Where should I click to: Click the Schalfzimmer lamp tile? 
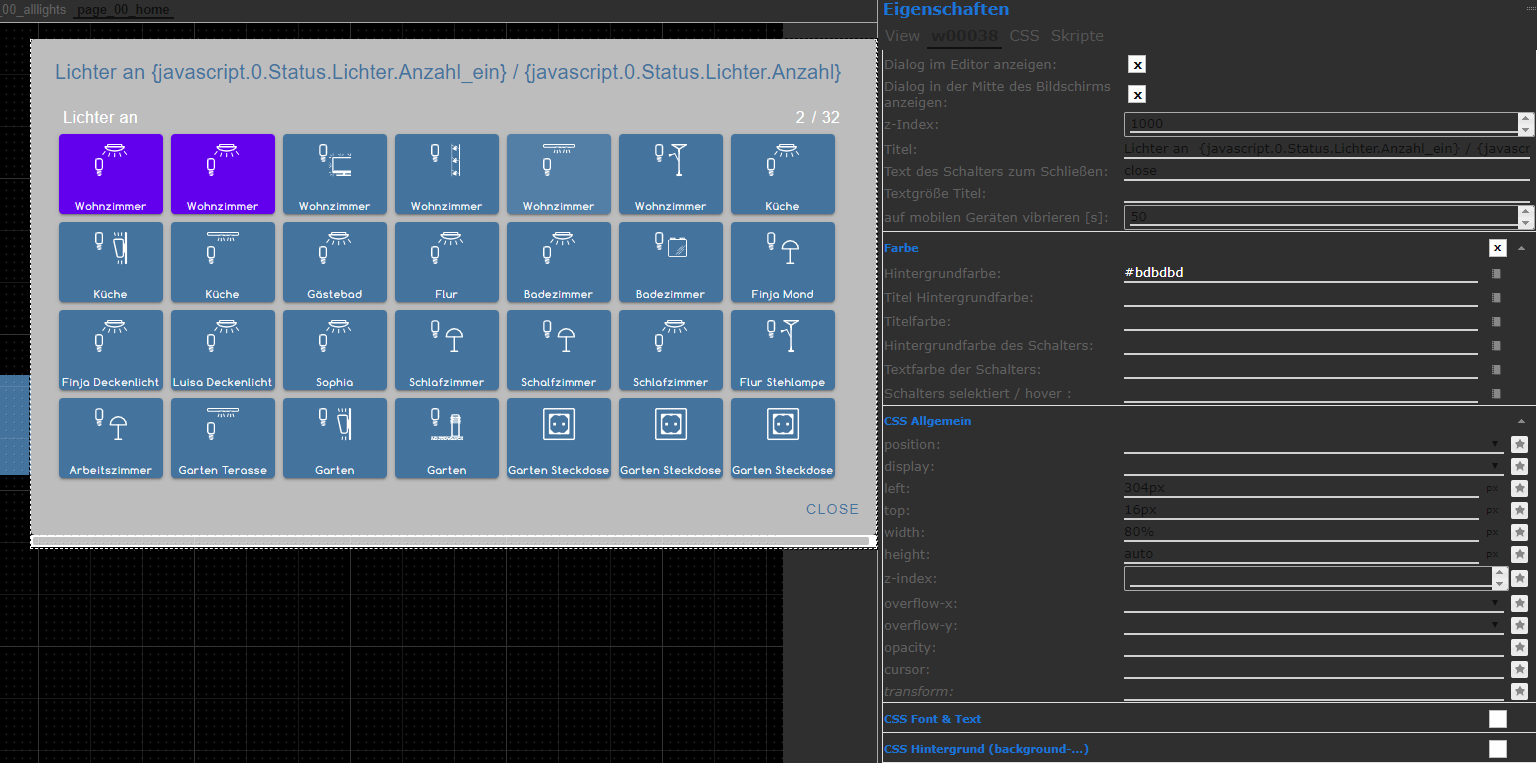(x=559, y=350)
